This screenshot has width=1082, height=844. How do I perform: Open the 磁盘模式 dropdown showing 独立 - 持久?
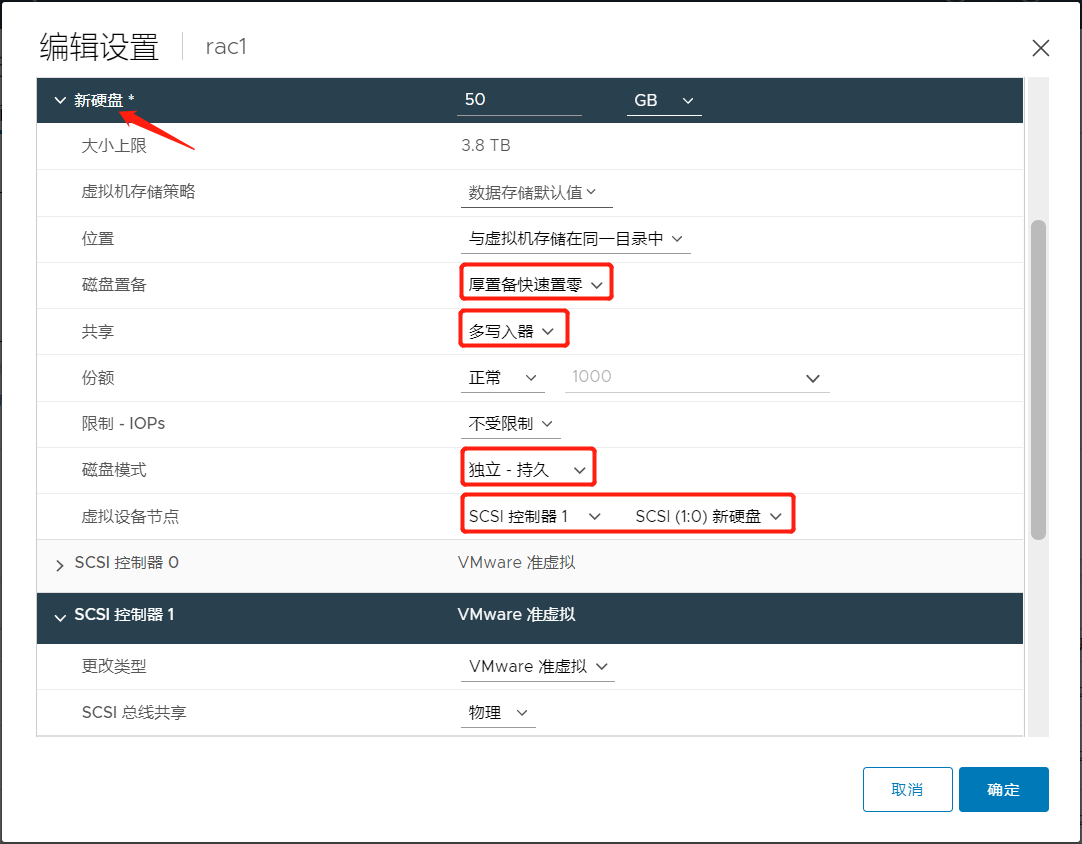click(x=528, y=467)
